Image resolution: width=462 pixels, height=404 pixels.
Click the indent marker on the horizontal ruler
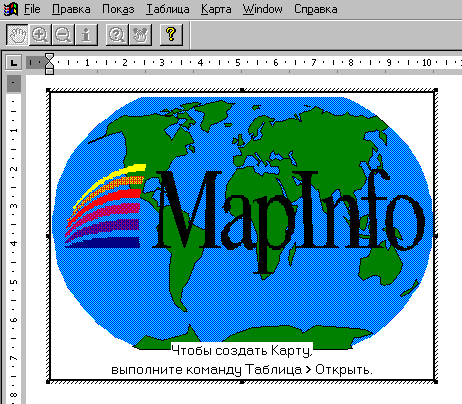49,64
